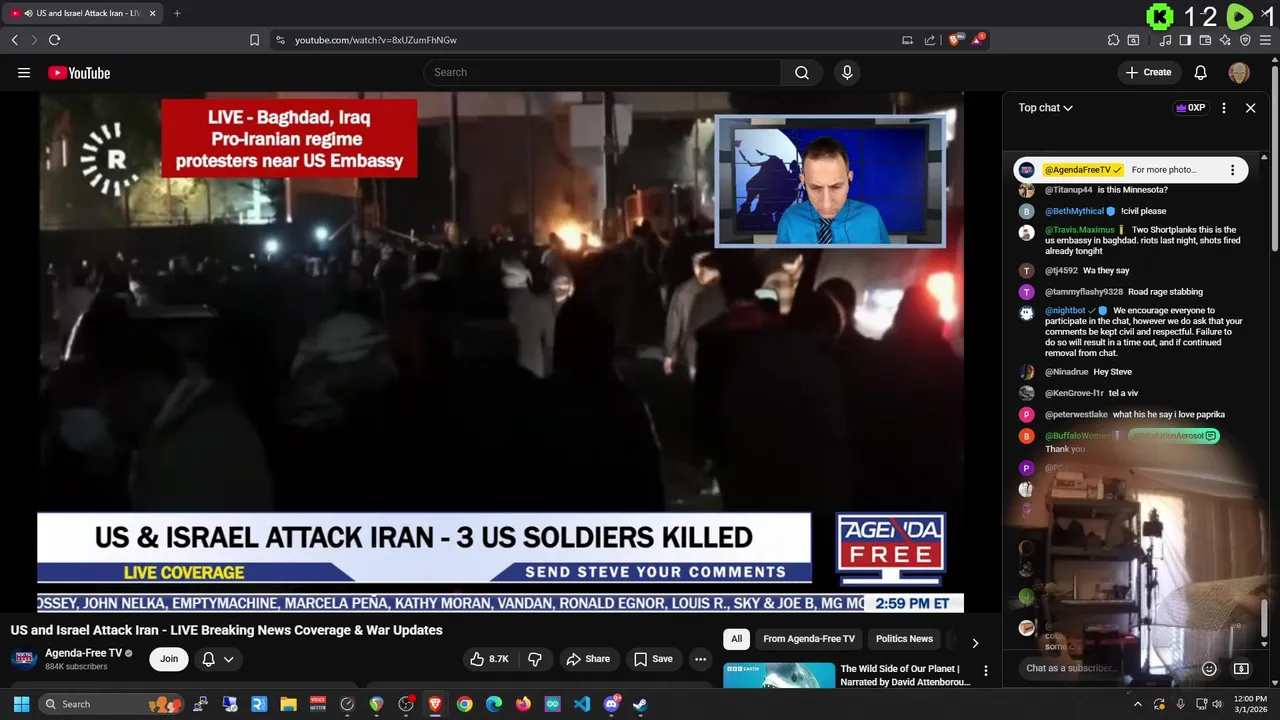Click the Create button
1280x720 pixels.
(1148, 72)
